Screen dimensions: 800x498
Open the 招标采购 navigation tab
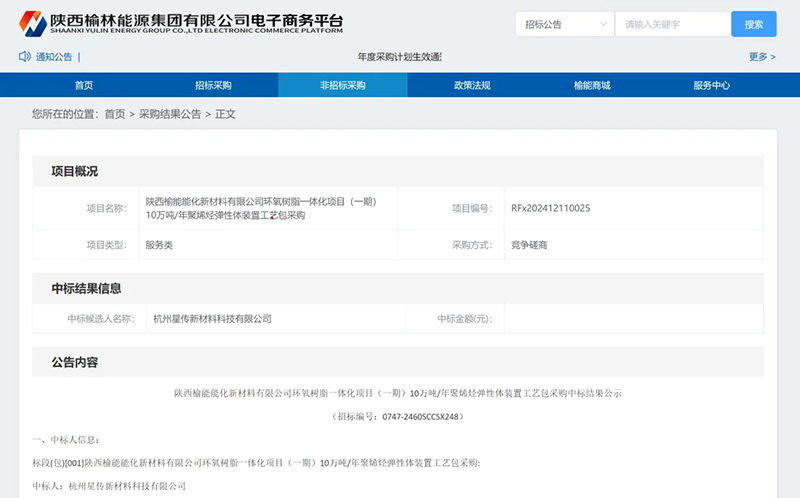[x=213, y=85]
